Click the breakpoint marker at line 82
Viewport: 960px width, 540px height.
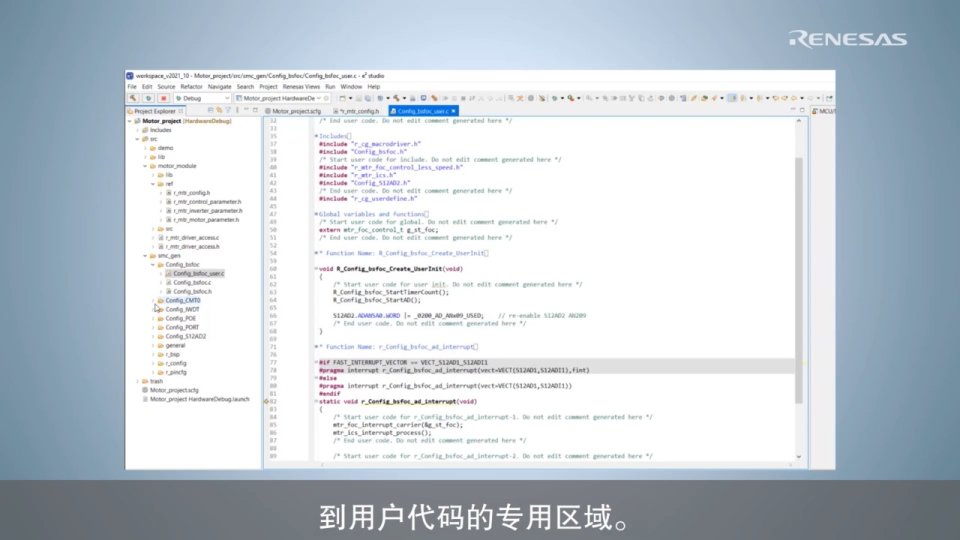pyautogui.click(x=267, y=402)
